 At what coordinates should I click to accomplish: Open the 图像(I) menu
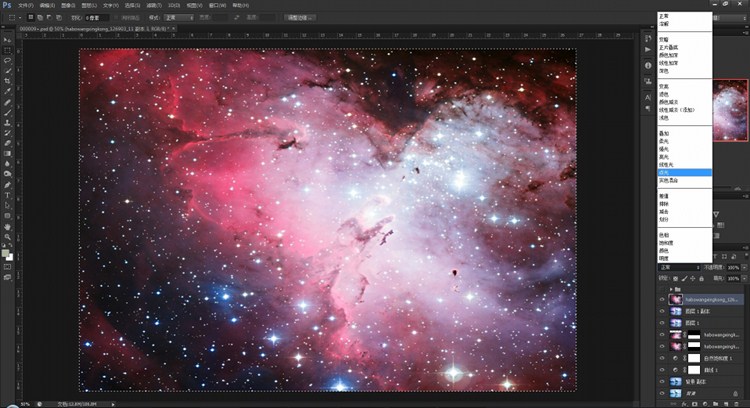click(x=68, y=5)
